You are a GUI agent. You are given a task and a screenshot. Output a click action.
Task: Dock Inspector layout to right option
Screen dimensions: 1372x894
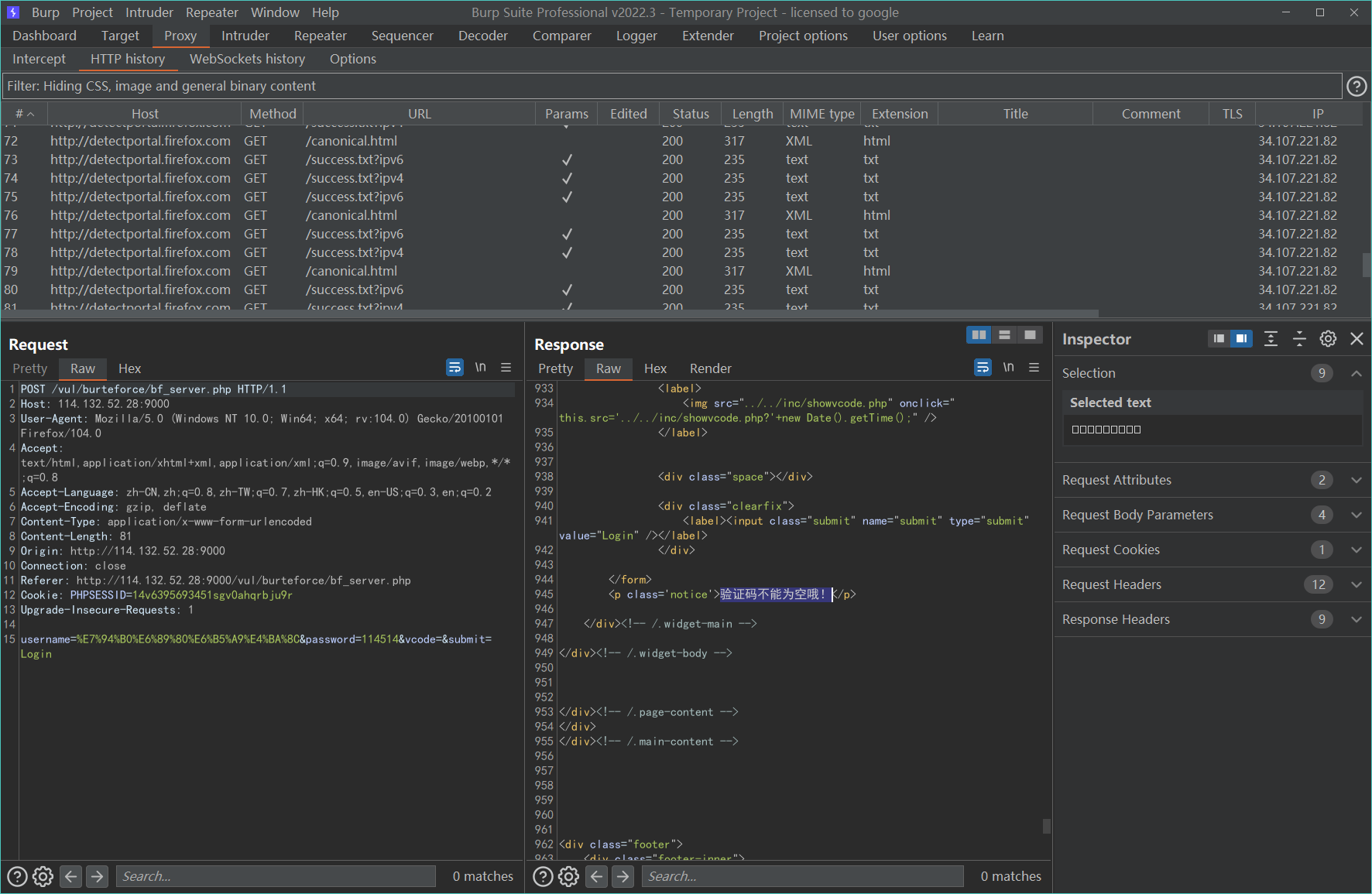point(1241,338)
